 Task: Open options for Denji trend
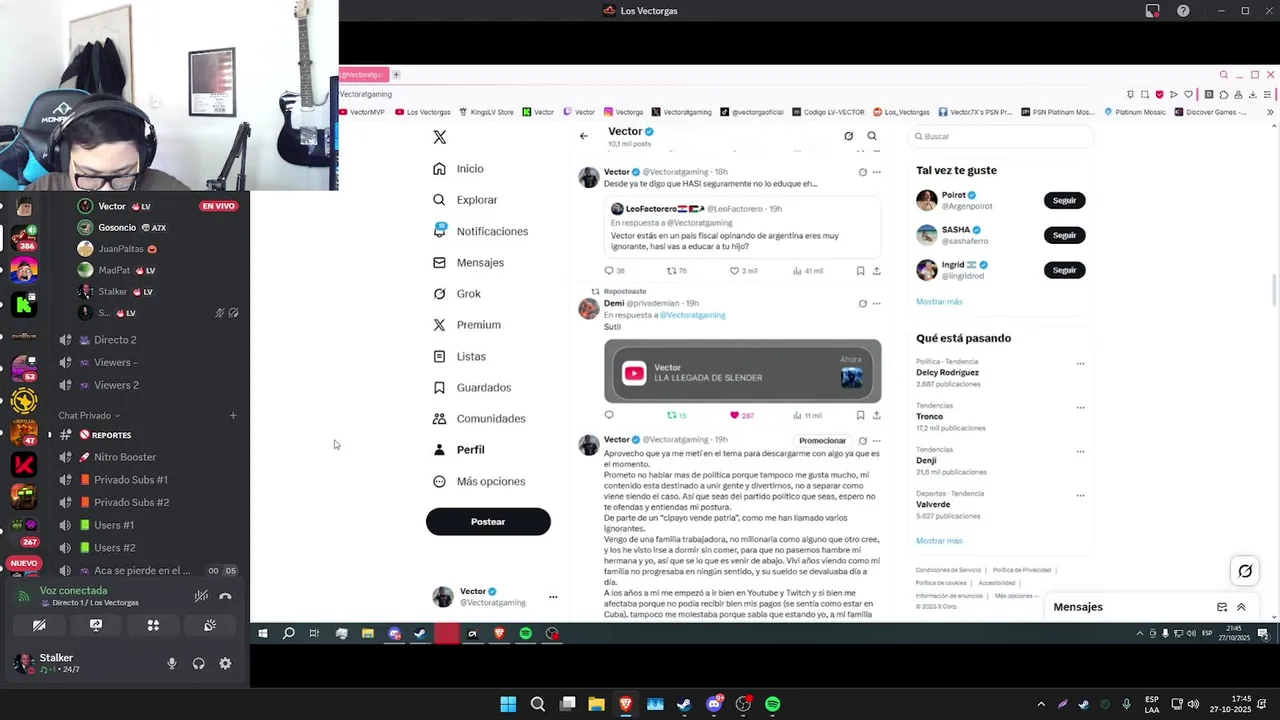[1080, 452]
